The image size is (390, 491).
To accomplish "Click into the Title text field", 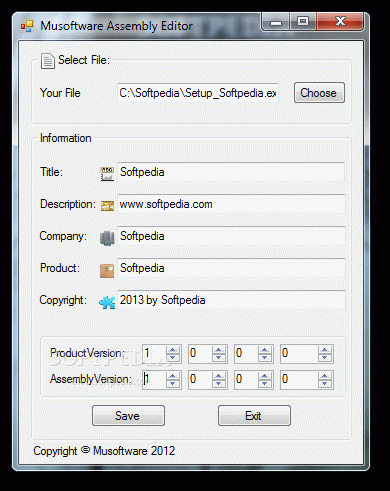I will click(x=231, y=172).
